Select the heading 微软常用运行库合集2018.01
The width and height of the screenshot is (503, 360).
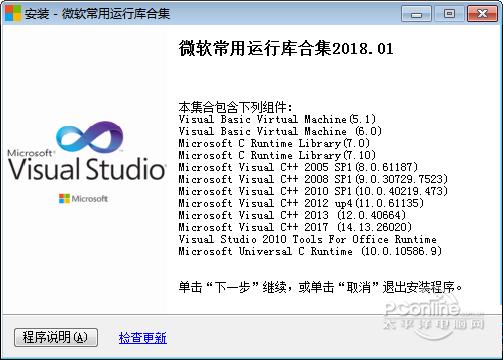286,49
